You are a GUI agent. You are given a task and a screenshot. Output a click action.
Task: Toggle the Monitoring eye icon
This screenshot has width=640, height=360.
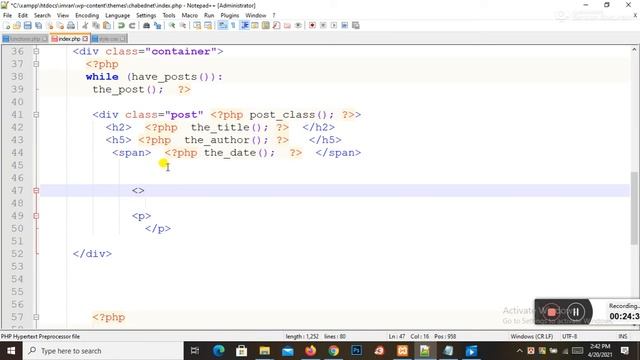point(298,25)
